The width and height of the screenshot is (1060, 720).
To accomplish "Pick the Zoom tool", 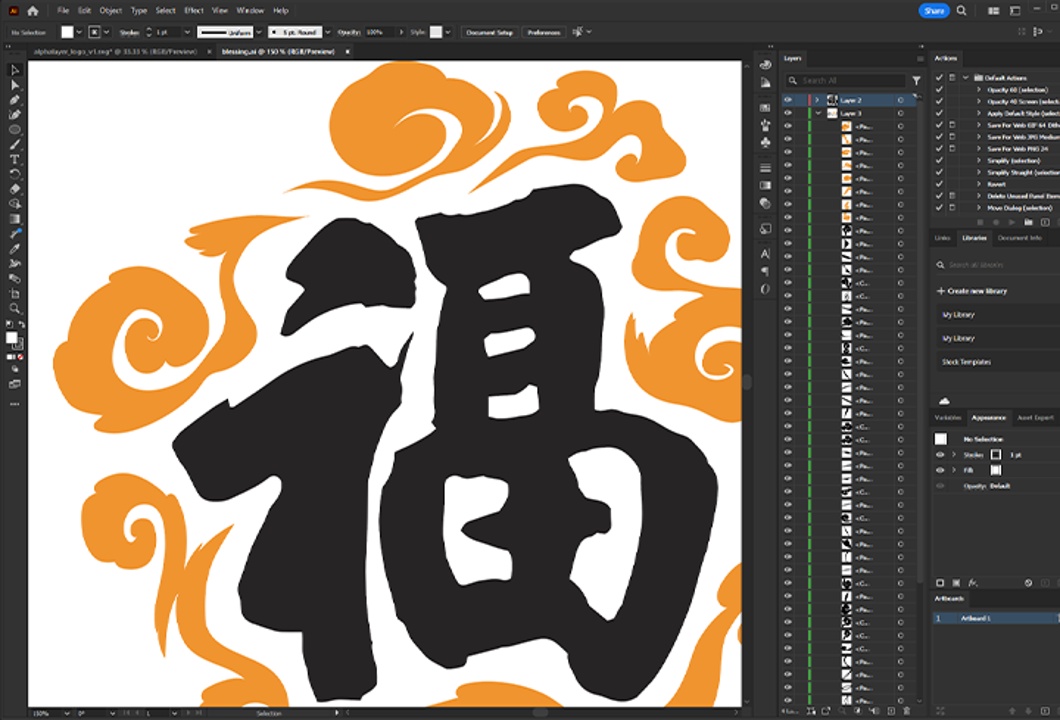I will coord(15,308).
